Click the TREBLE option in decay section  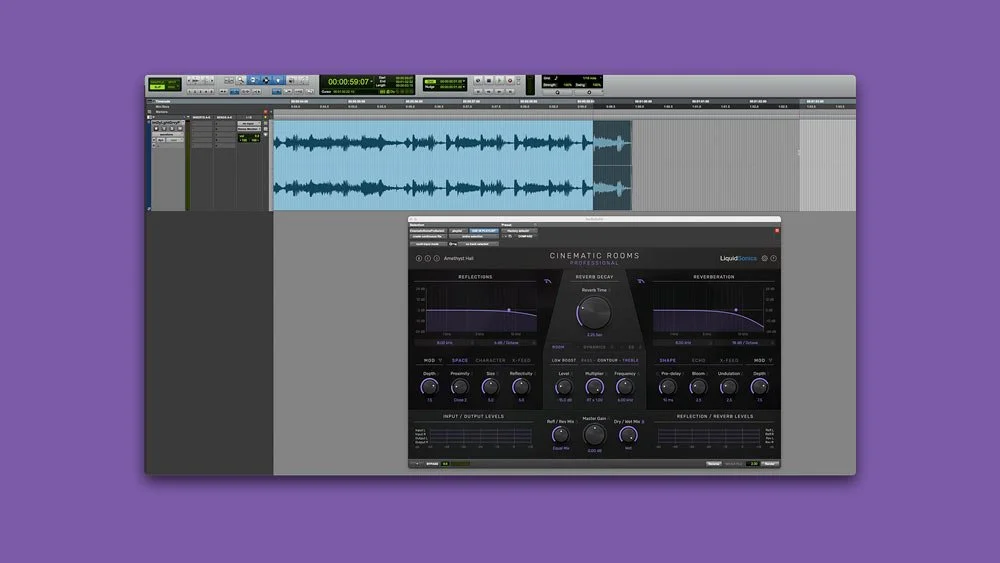pos(630,360)
